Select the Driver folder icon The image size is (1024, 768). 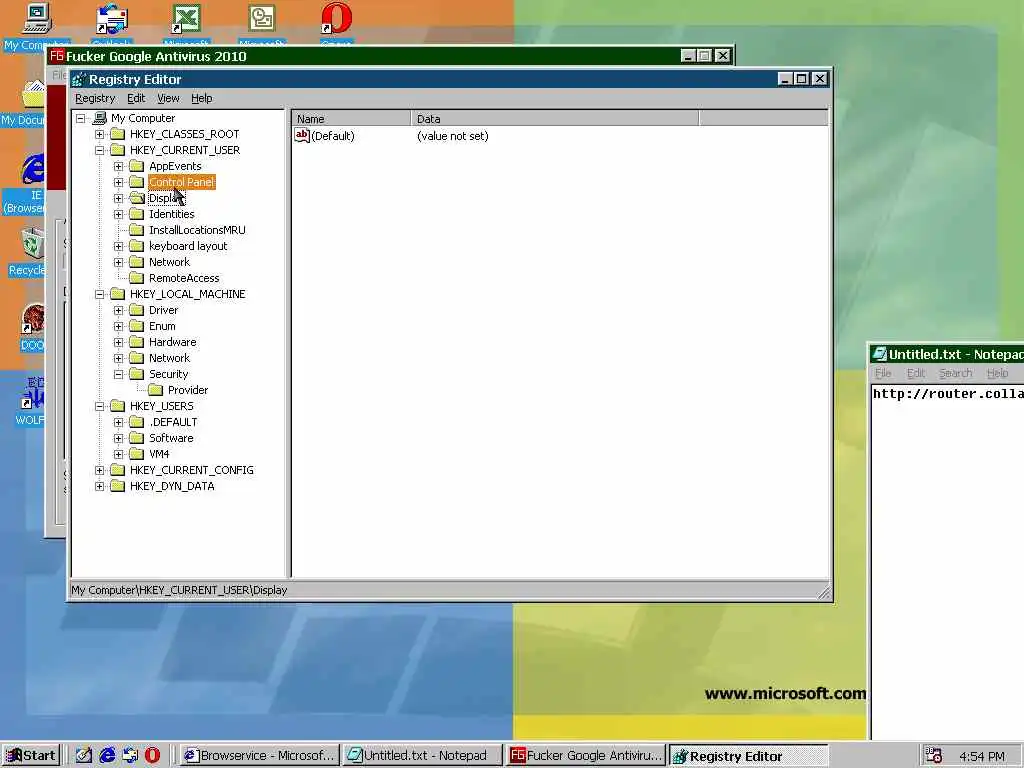[136, 310]
